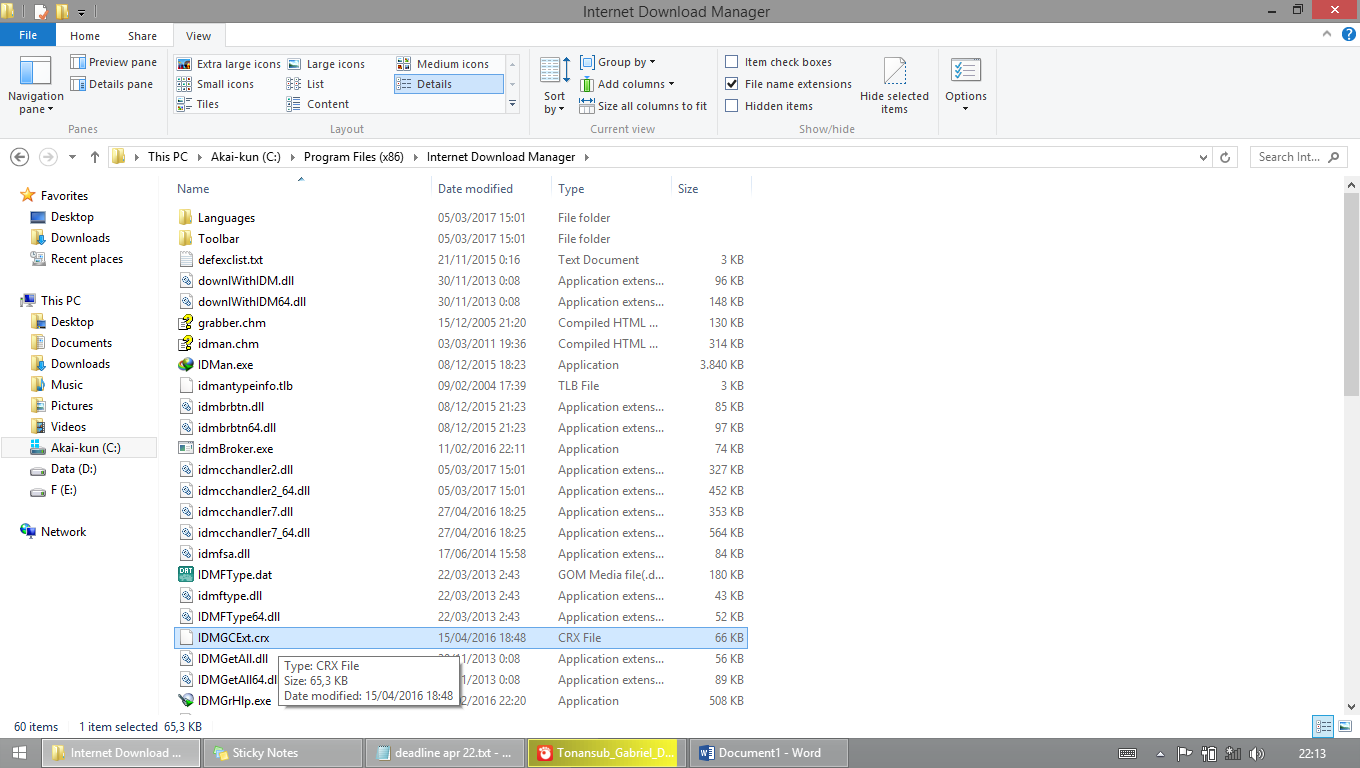Click Hide selected items button

[x=894, y=86]
